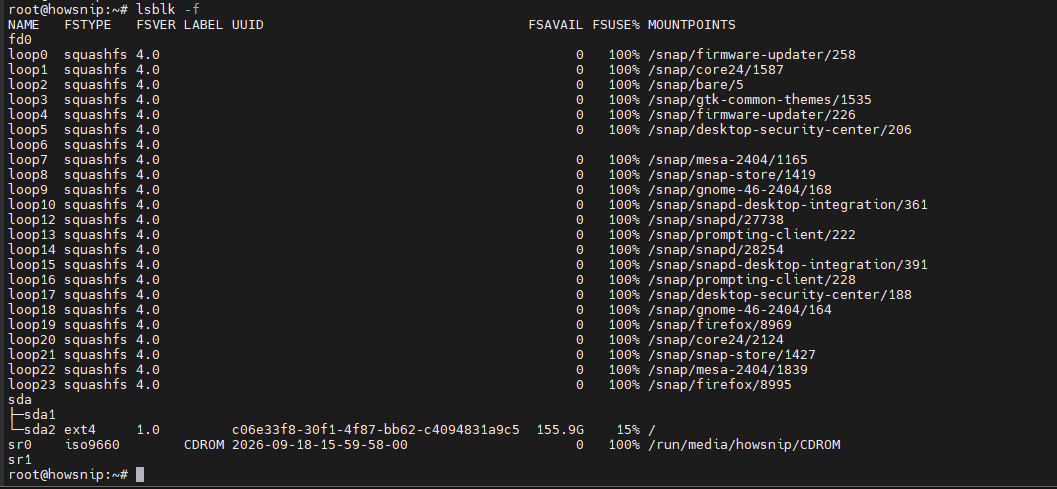This screenshot has height=489, width=1057.
Task: Click the /snap/snap-store/1419 mountpoint
Action: tap(731, 175)
